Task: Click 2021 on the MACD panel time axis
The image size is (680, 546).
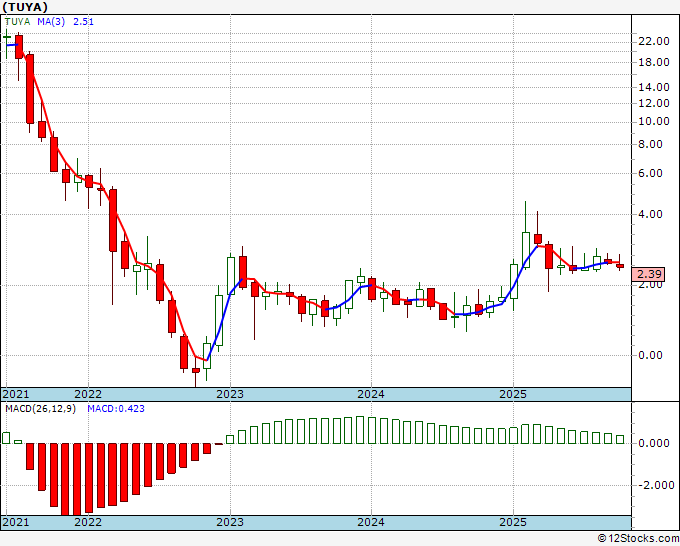Action: [16, 522]
